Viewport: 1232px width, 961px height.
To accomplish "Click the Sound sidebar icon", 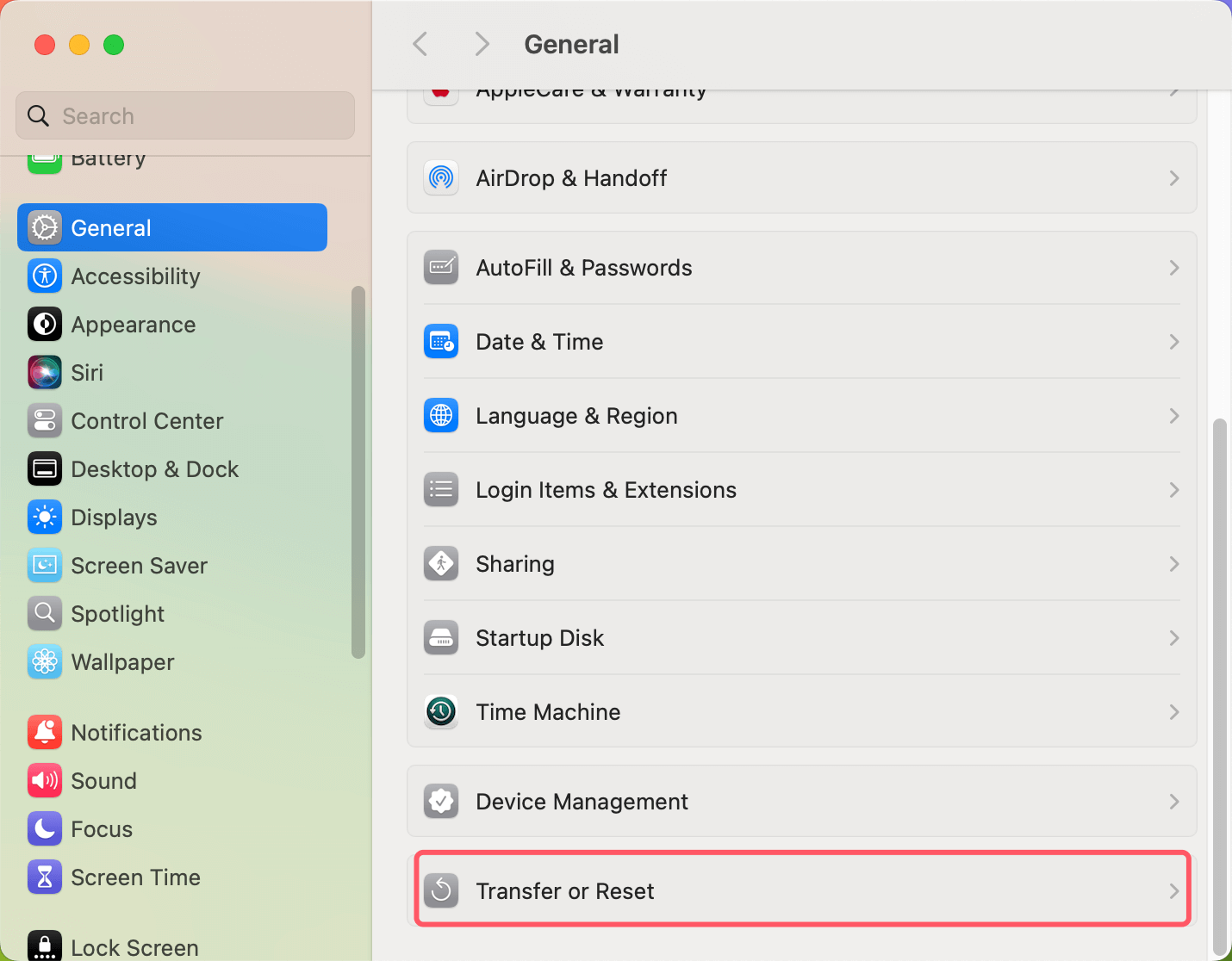I will click(44, 780).
